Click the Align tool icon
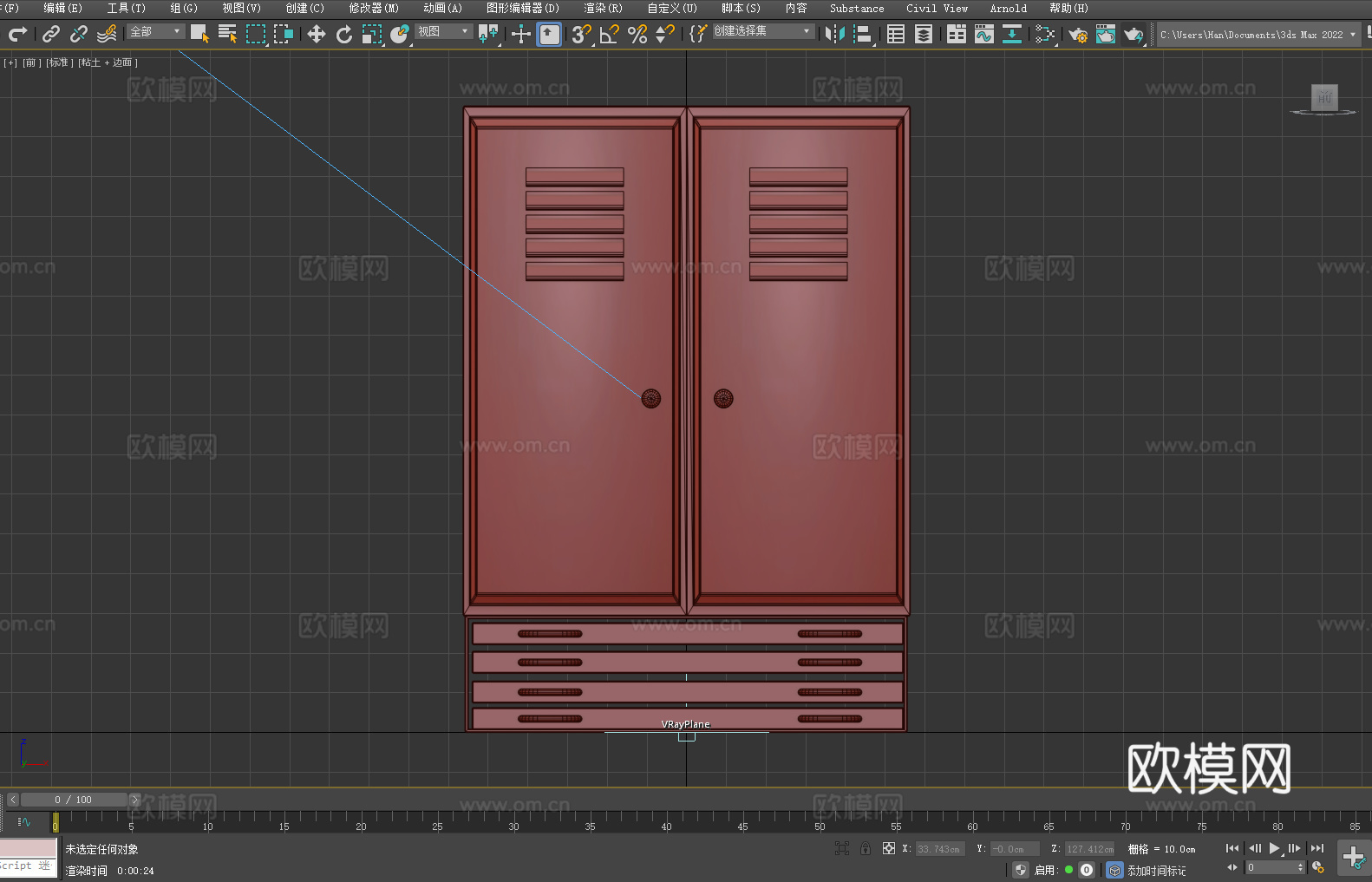This screenshot has height=882, width=1372. pyautogui.click(x=863, y=34)
